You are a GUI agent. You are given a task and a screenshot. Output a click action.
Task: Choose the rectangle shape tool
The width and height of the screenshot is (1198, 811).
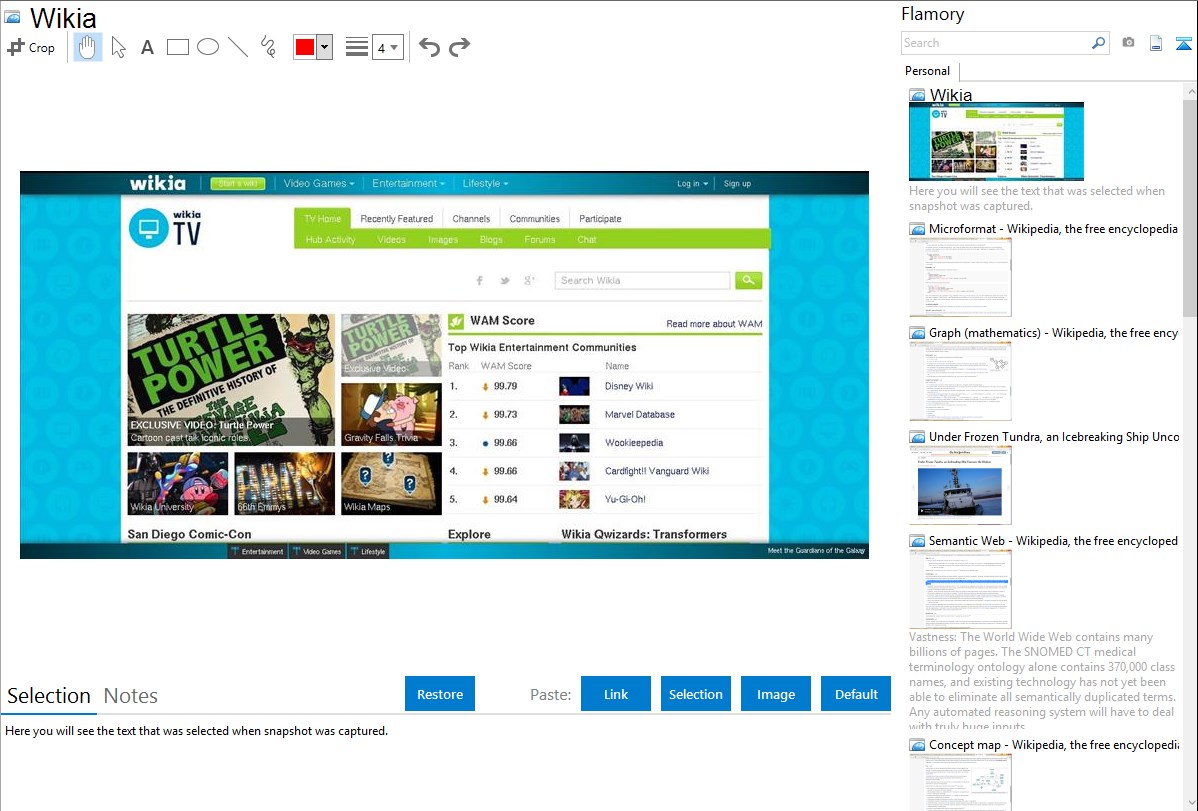click(x=178, y=47)
